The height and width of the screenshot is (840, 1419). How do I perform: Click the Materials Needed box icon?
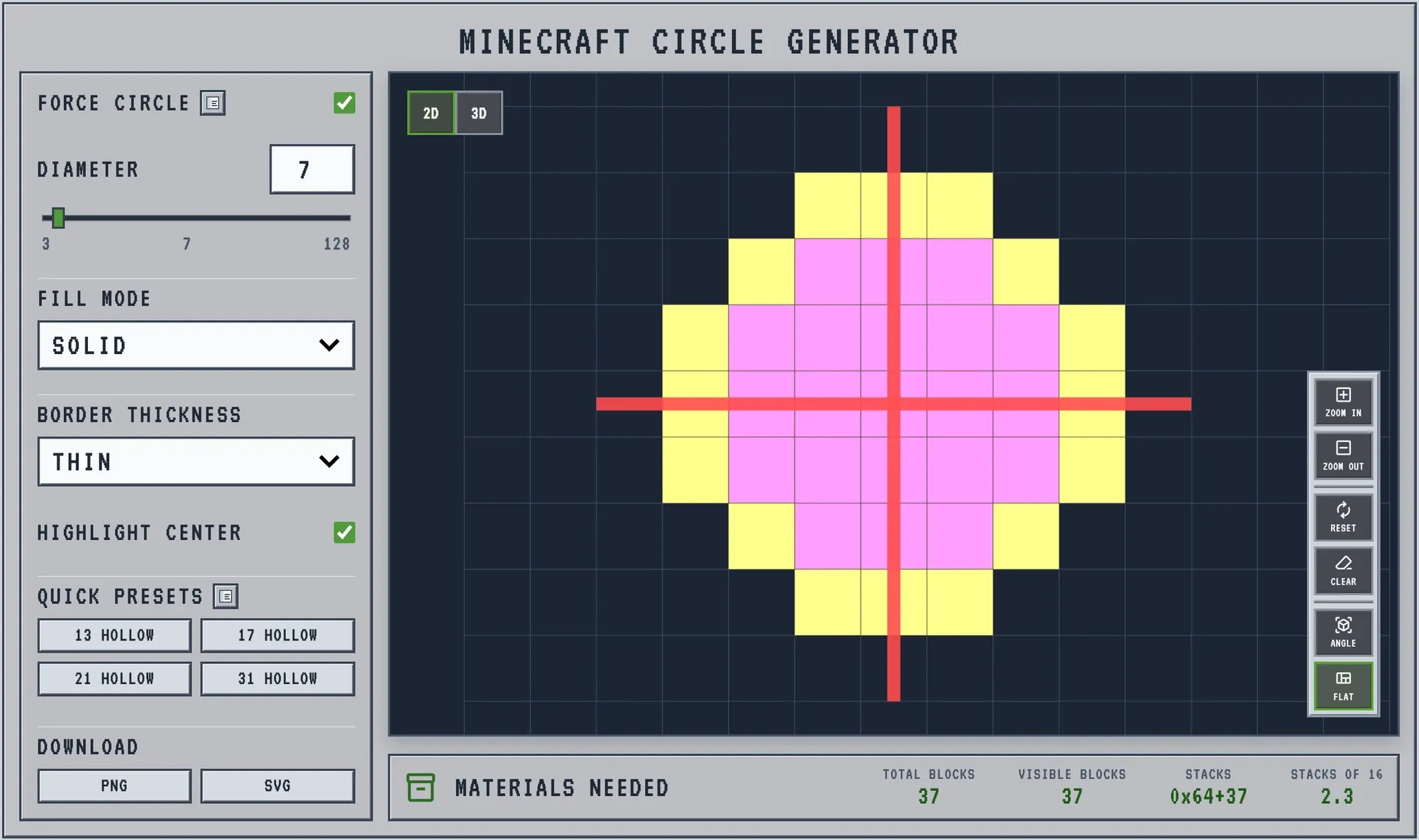coord(421,787)
